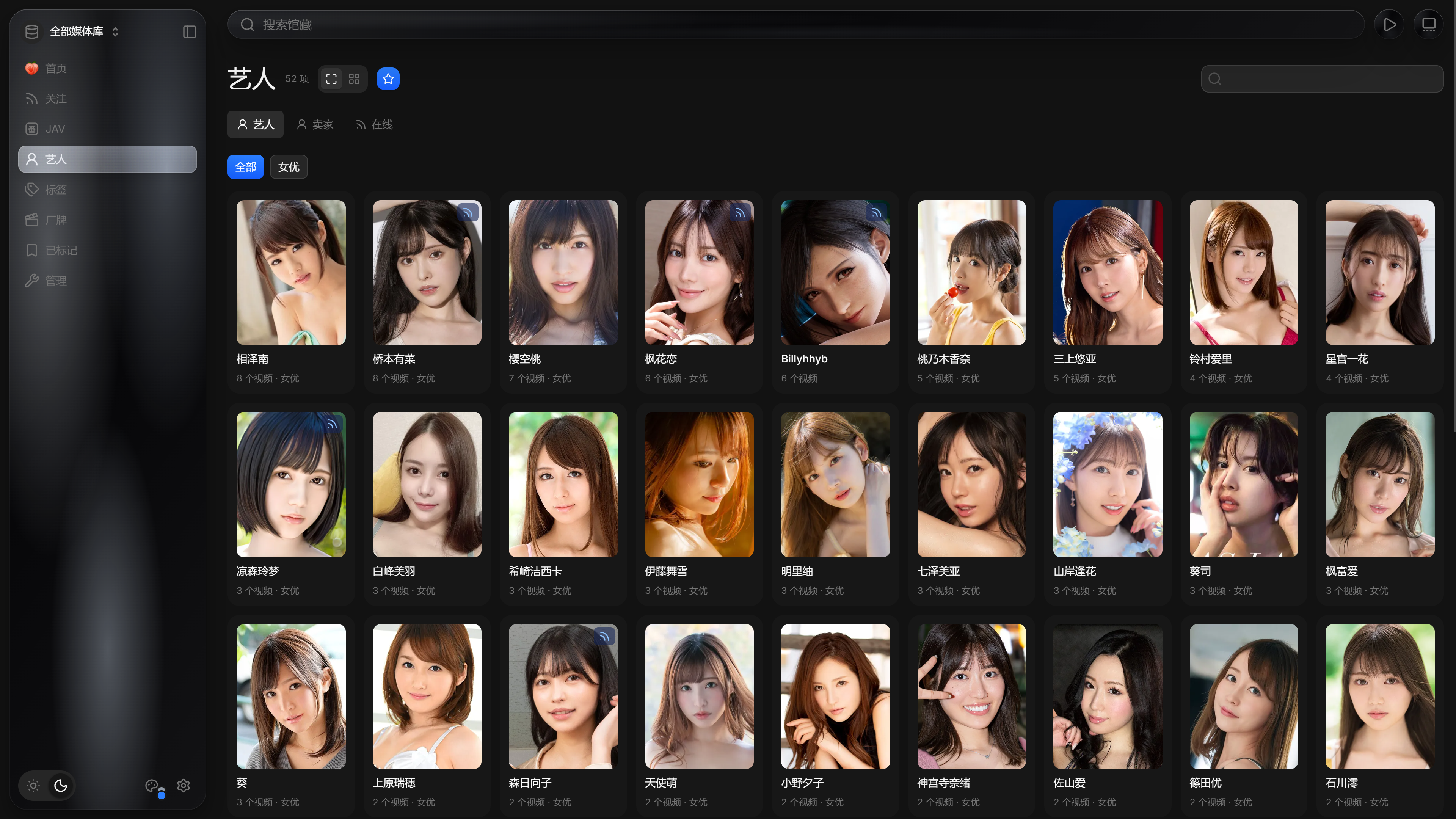This screenshot has height=819, width=1456.
Task: Open settings gear in sidebar
Action: 184,785
